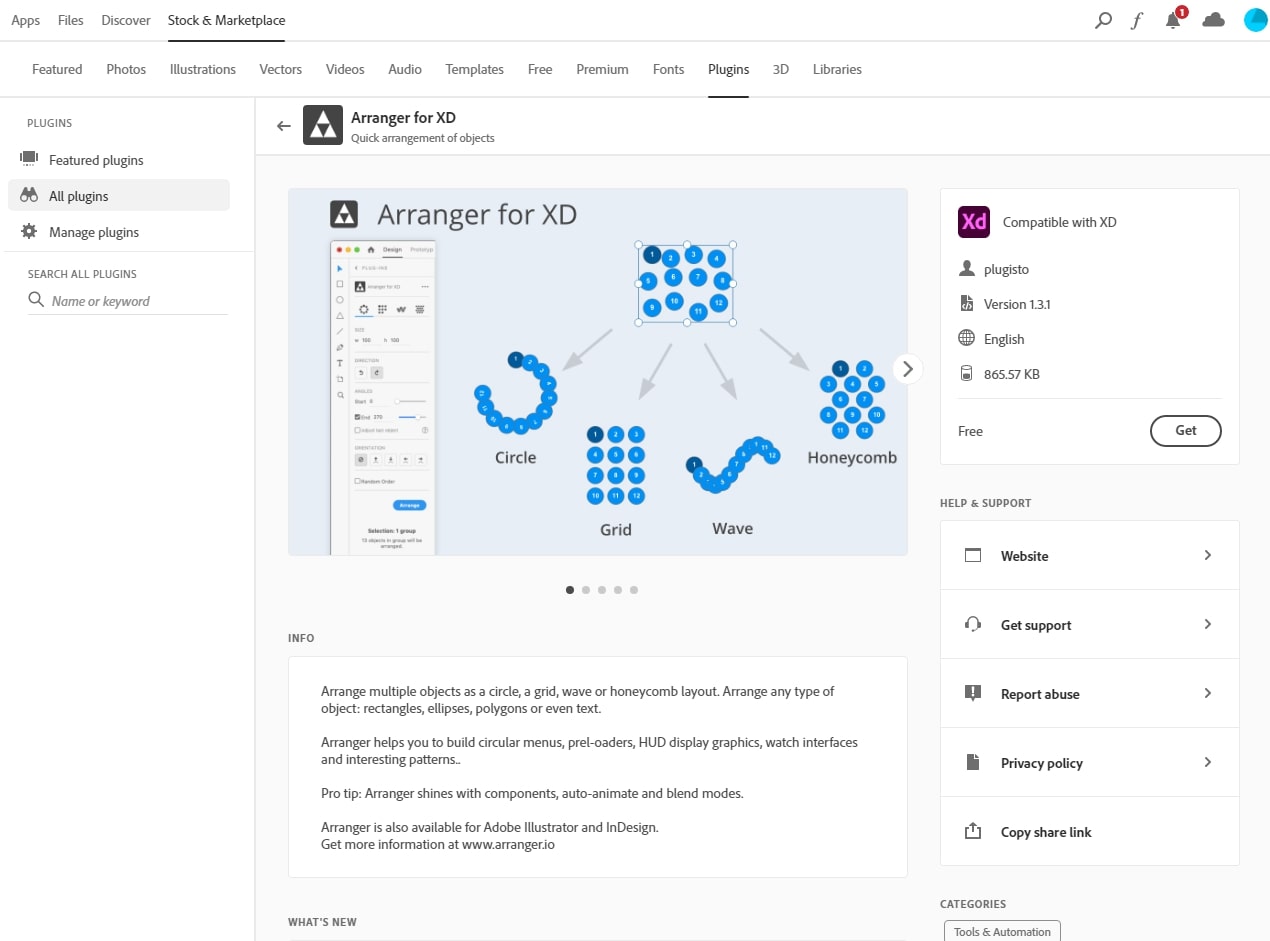Switch to the 3D tab
The height and width of the screenshot is (941, 1270).
[x=781, y=69]
